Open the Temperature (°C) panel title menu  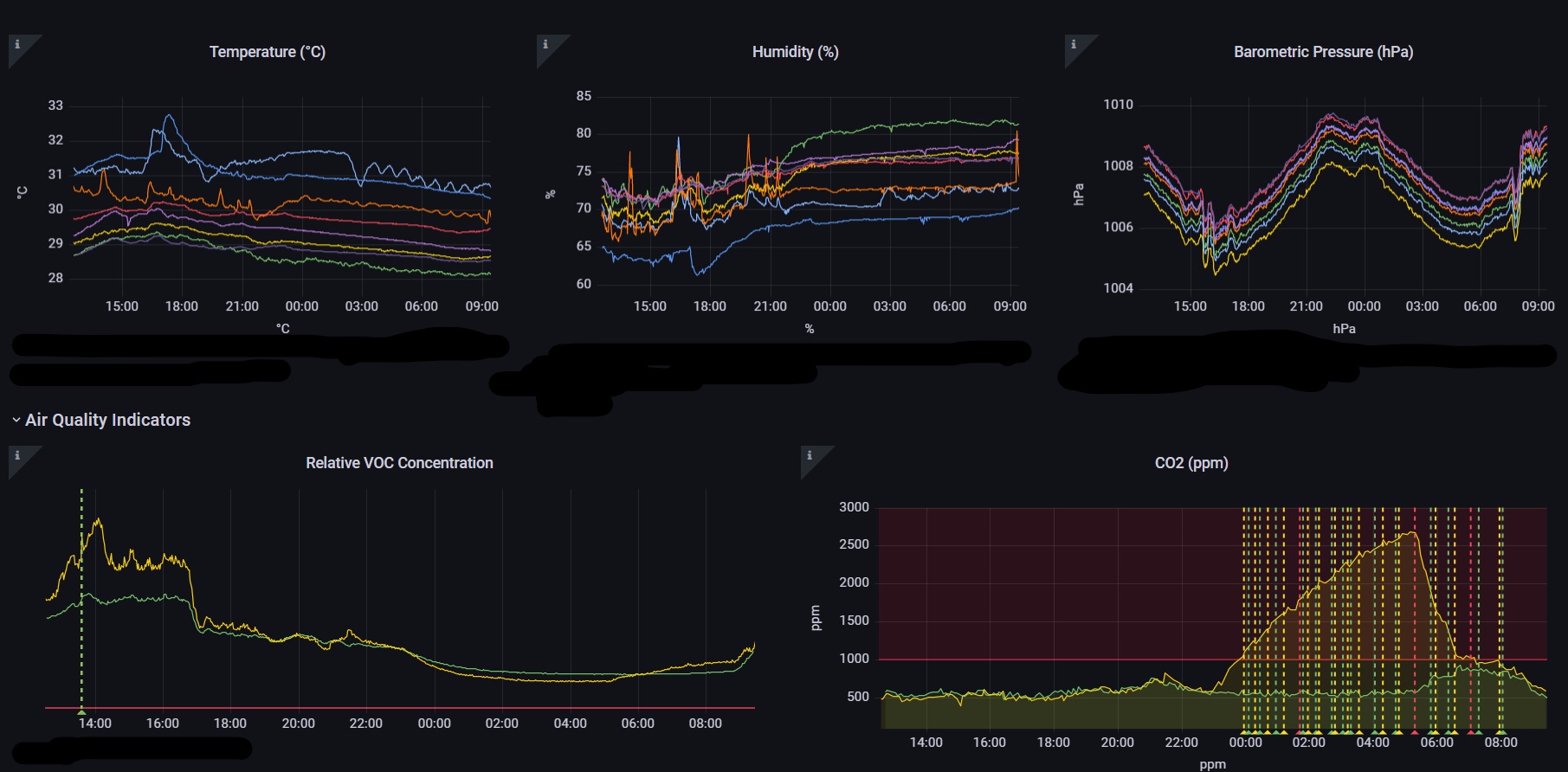coord(268,52)
